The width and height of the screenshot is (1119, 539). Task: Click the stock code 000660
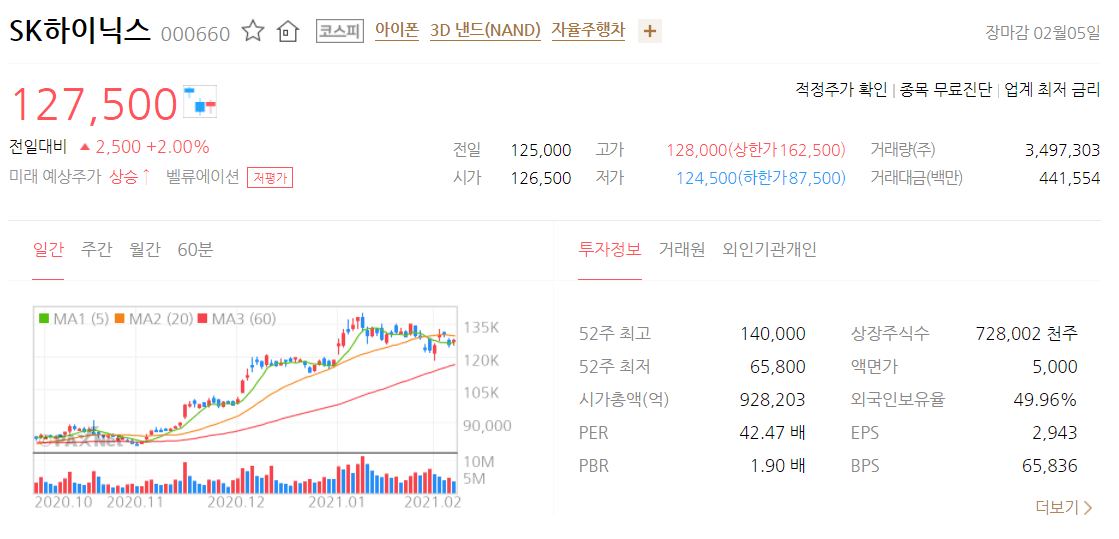196,34
